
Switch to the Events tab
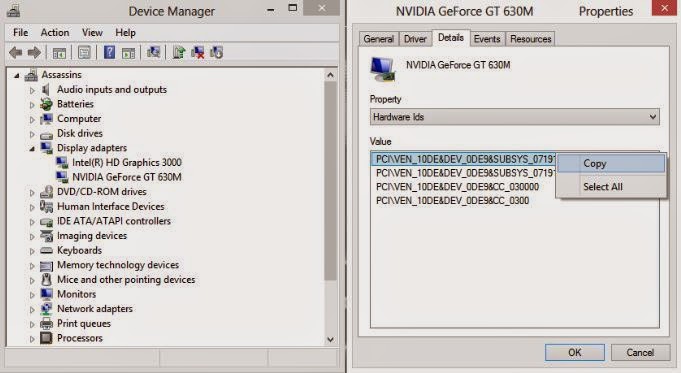pyautogui.click(x=486, y=39)
